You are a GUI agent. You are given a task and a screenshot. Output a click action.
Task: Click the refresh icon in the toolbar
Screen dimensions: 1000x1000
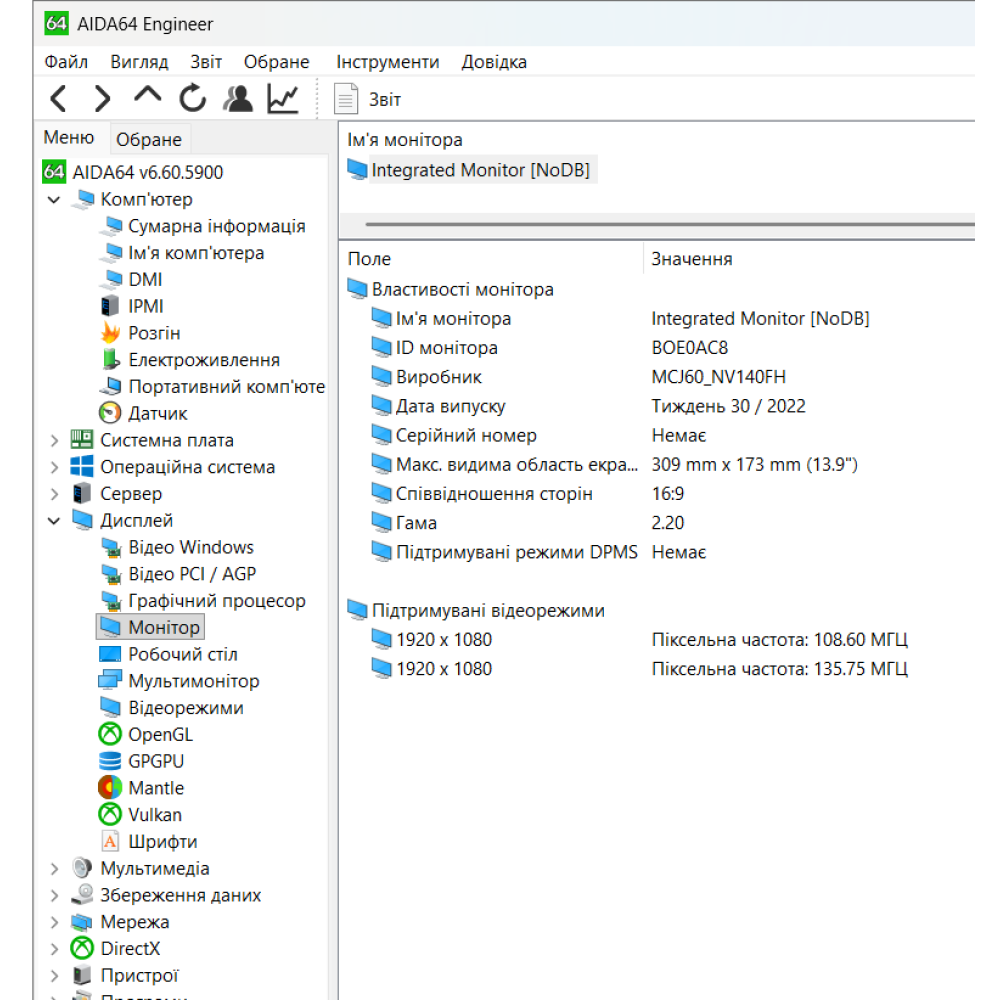coord(191,98)
